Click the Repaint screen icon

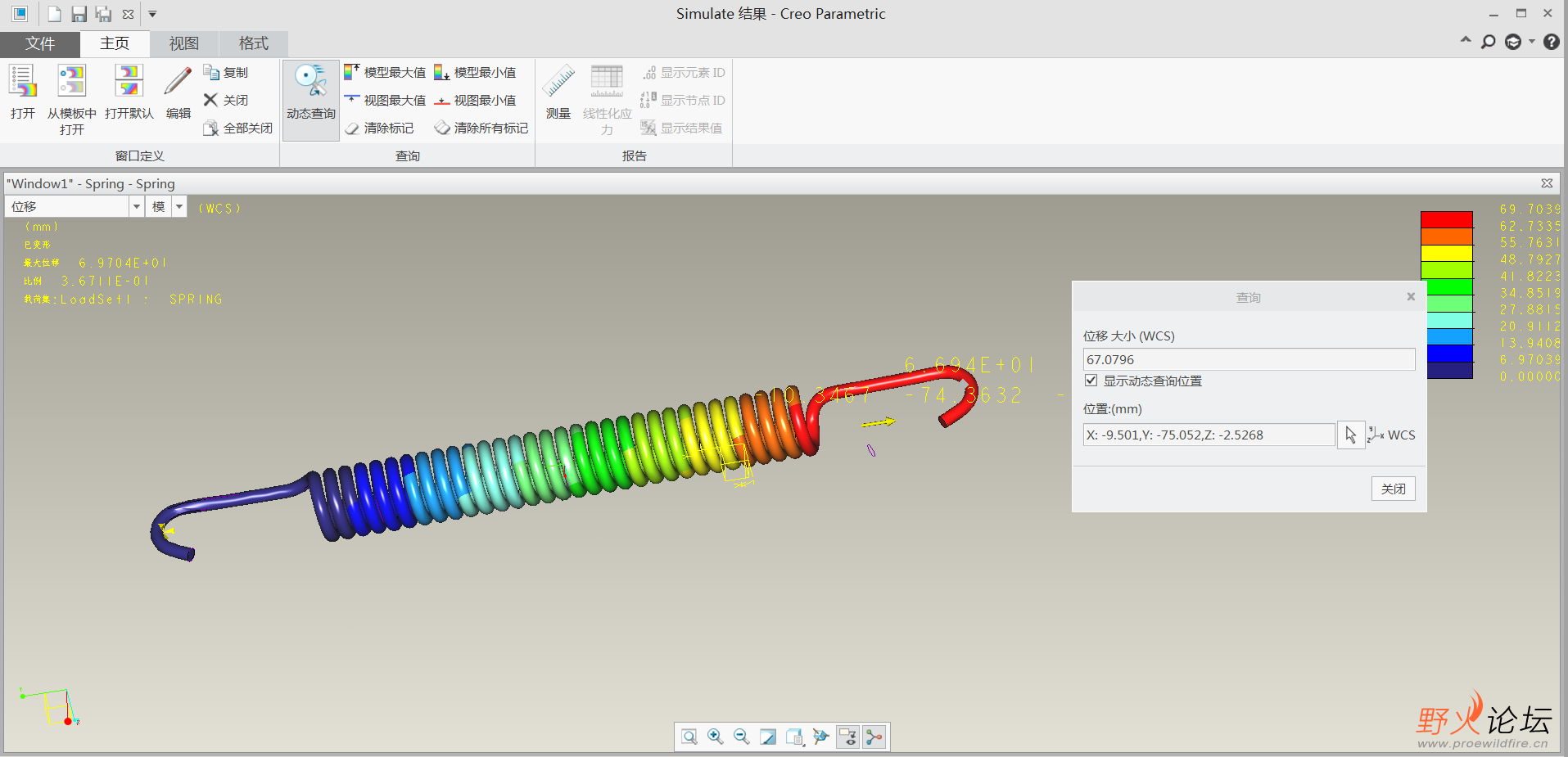(768, 737)
